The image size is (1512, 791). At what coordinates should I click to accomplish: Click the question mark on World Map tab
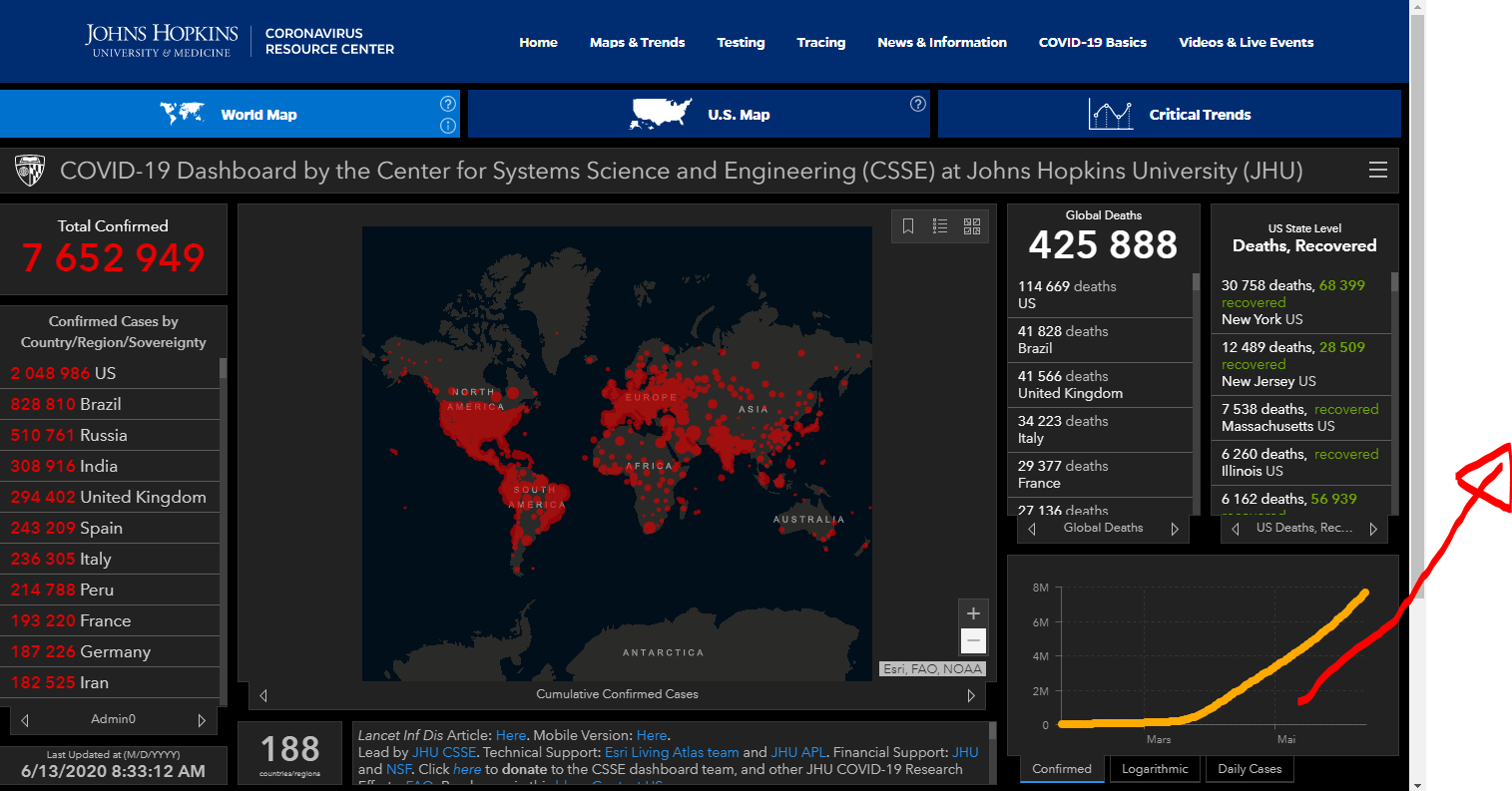[x=448, y=104]
